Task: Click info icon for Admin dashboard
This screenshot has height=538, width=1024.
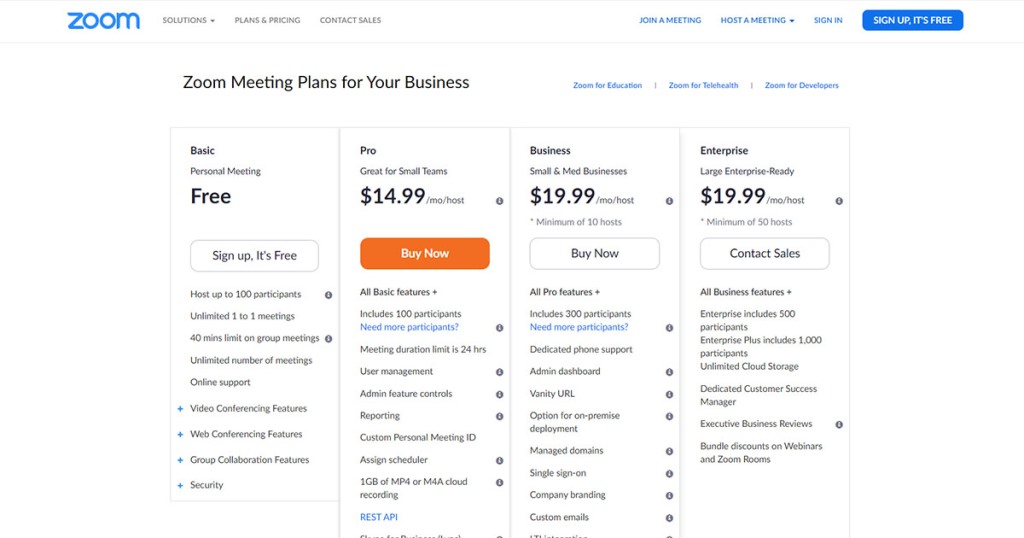Action: click(669, 372)
